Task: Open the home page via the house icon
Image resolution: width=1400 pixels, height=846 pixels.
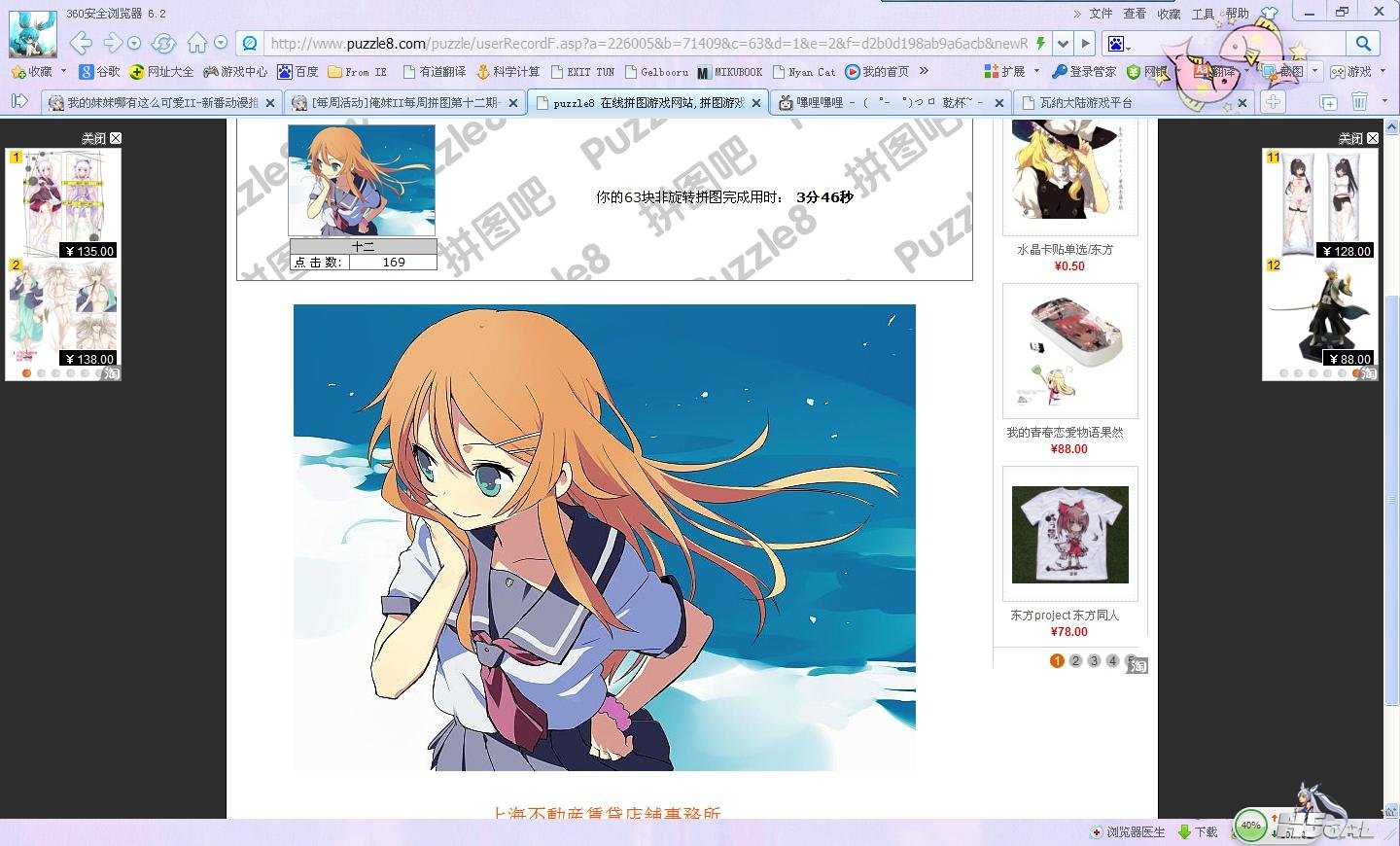Action: point(197,43)
